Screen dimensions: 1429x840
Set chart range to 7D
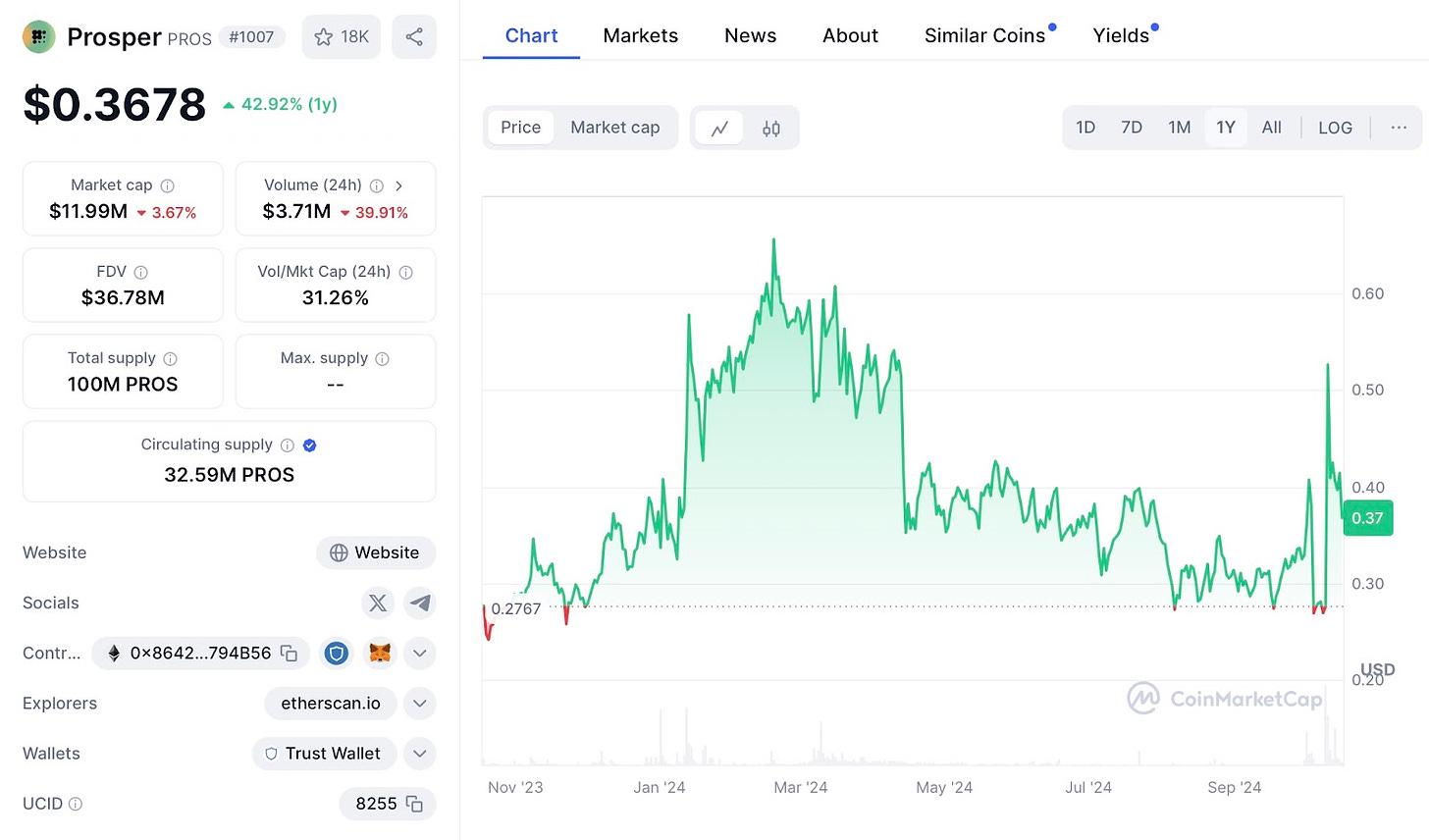point(1132,128)
